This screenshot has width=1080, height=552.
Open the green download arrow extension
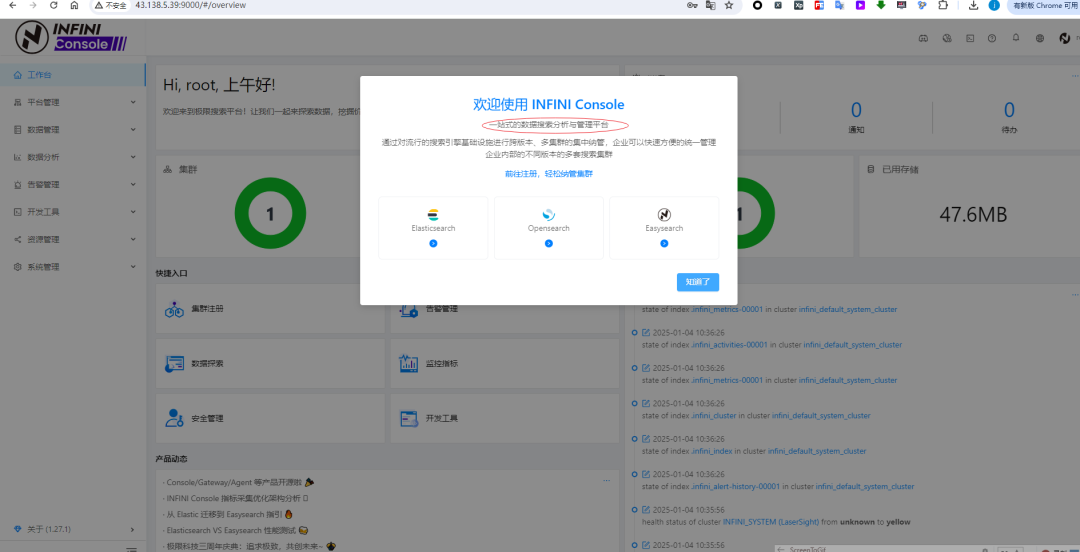[880, 5]
